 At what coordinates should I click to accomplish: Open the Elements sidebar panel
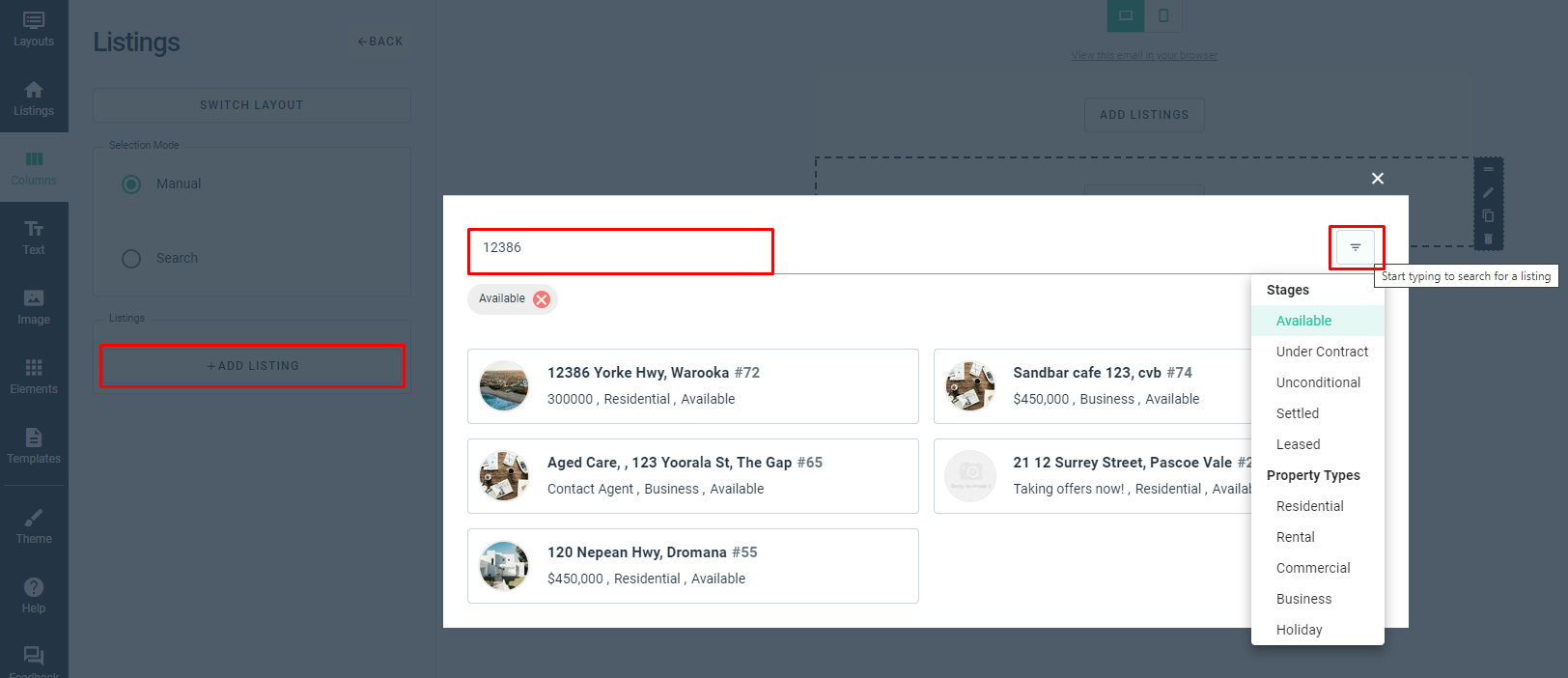34,377
